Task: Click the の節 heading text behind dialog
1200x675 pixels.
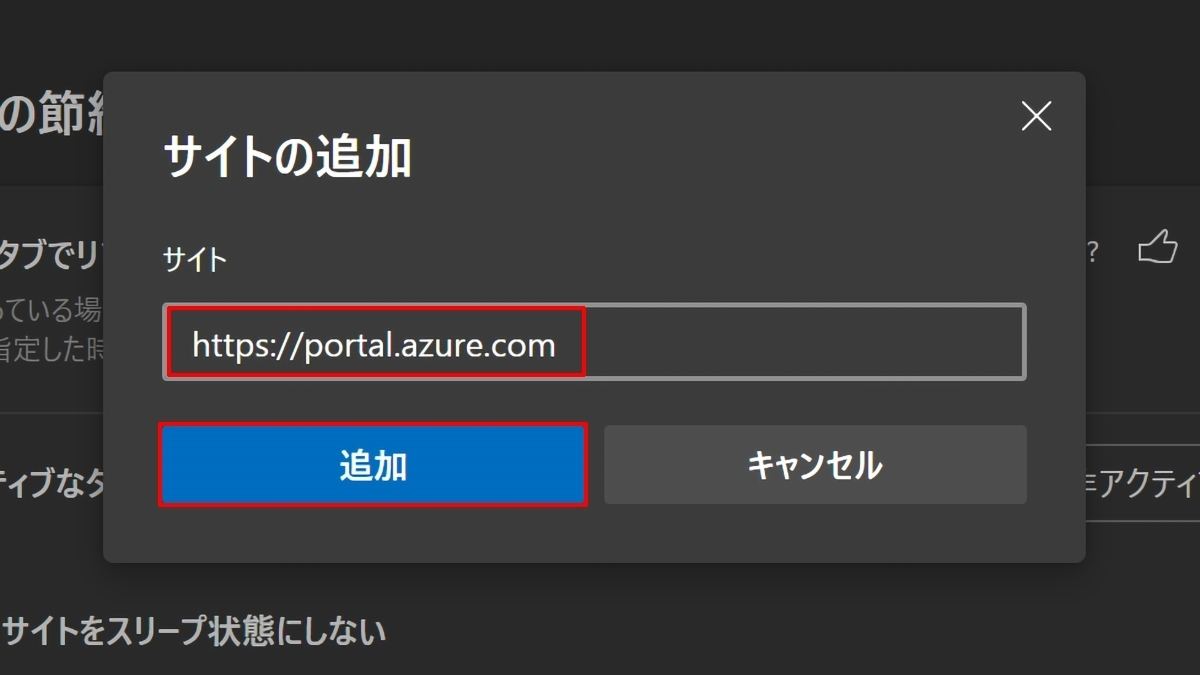Action: [52, 118]
